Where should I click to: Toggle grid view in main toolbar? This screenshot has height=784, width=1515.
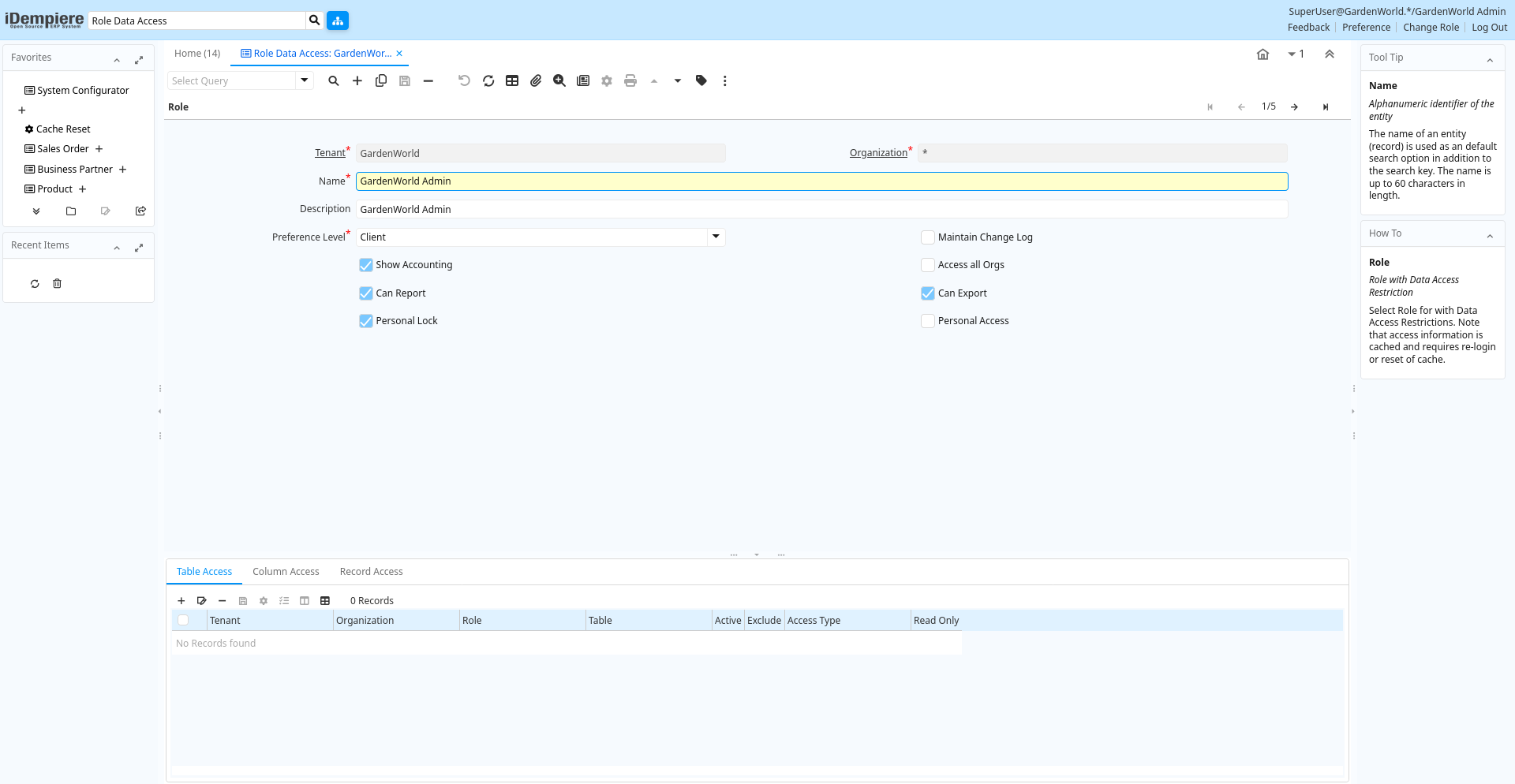pos(512,81)
